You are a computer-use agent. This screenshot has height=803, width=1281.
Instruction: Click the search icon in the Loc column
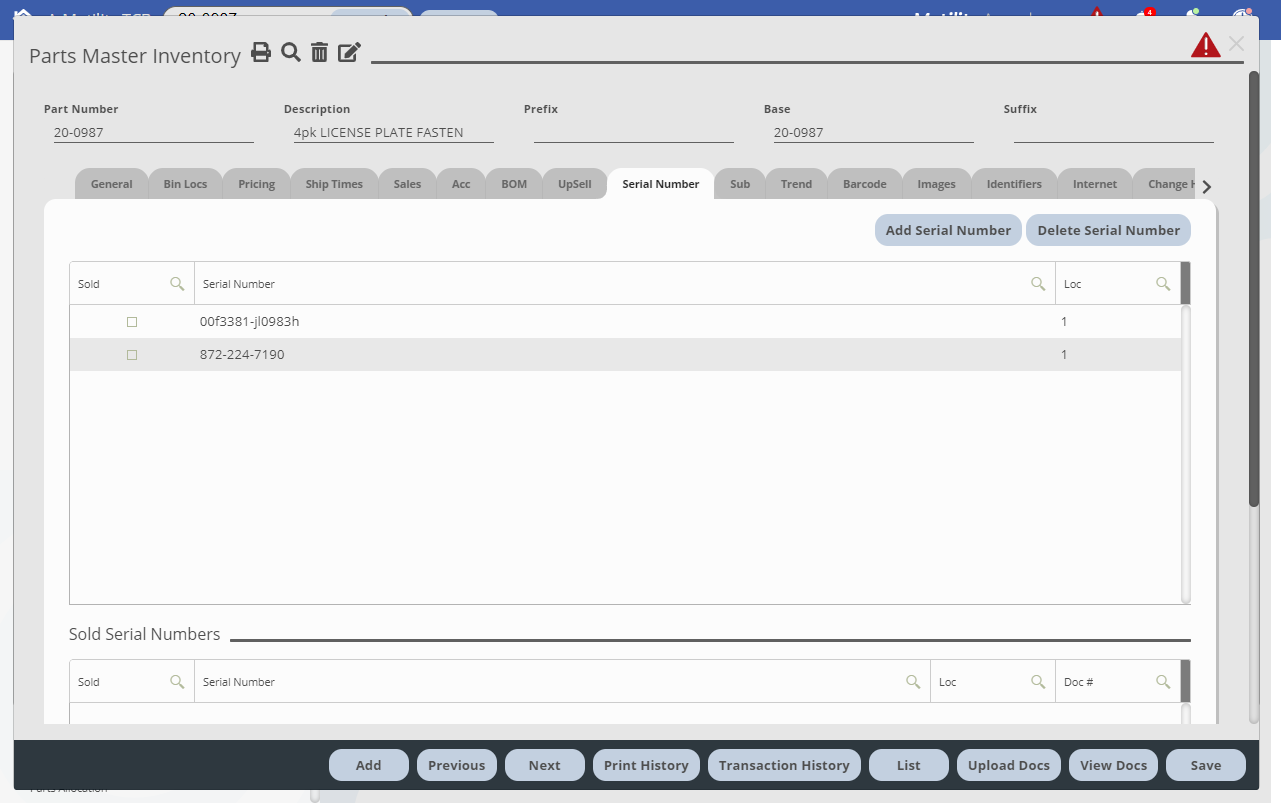1163,283
